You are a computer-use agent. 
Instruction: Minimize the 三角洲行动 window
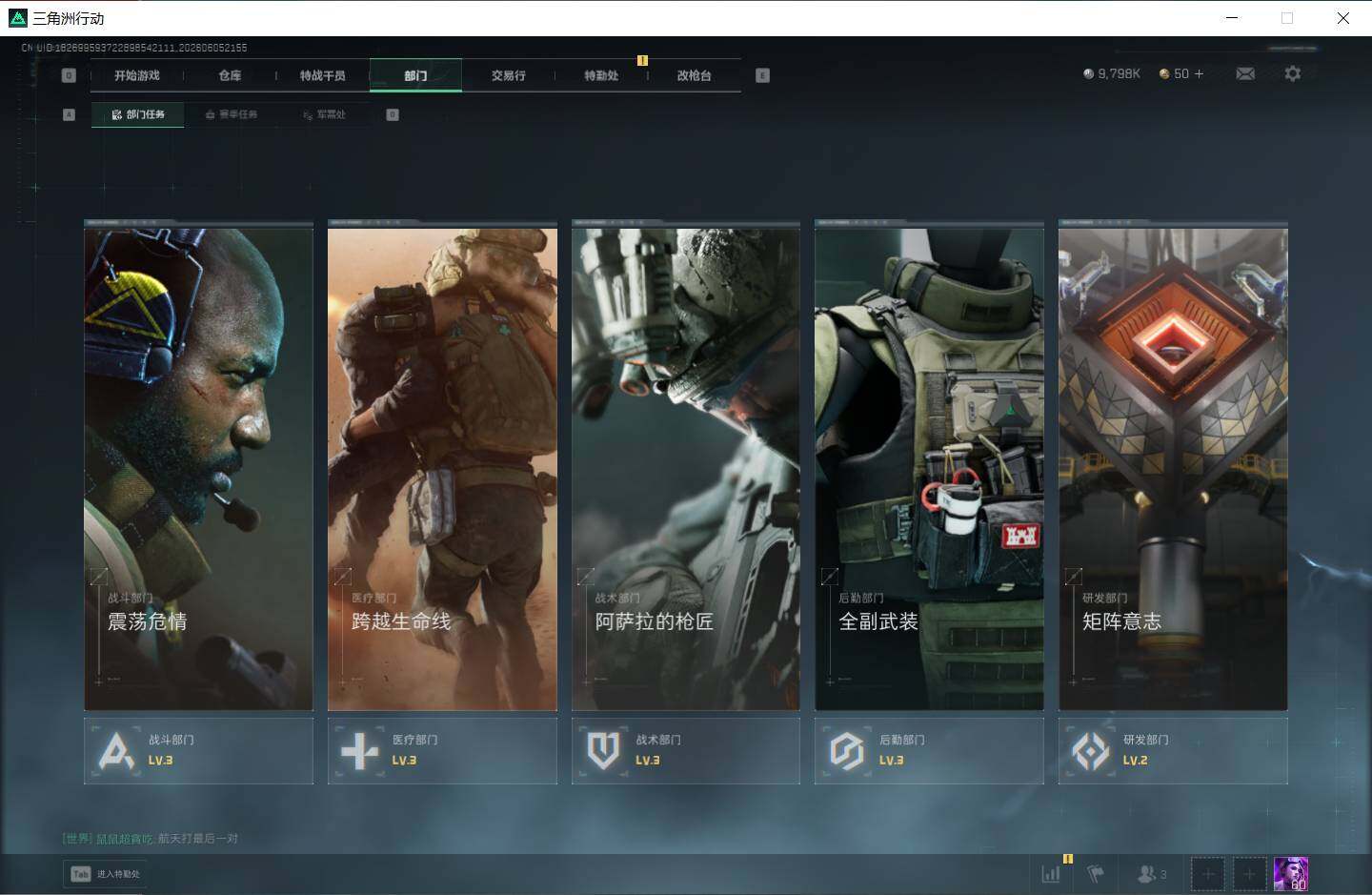pyautogui.click(x=1232, y=18)
